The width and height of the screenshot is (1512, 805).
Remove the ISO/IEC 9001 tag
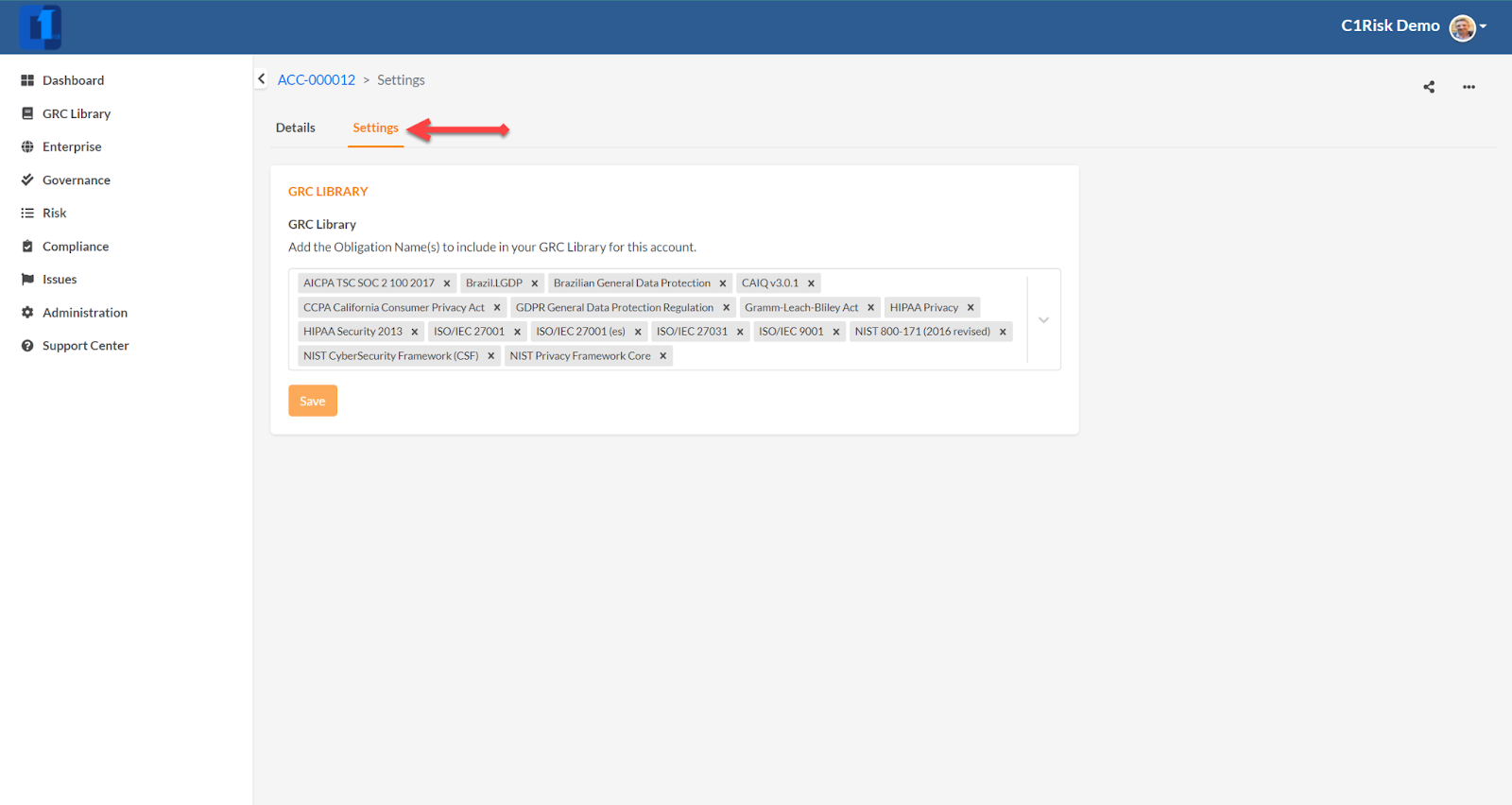[836, 332]
